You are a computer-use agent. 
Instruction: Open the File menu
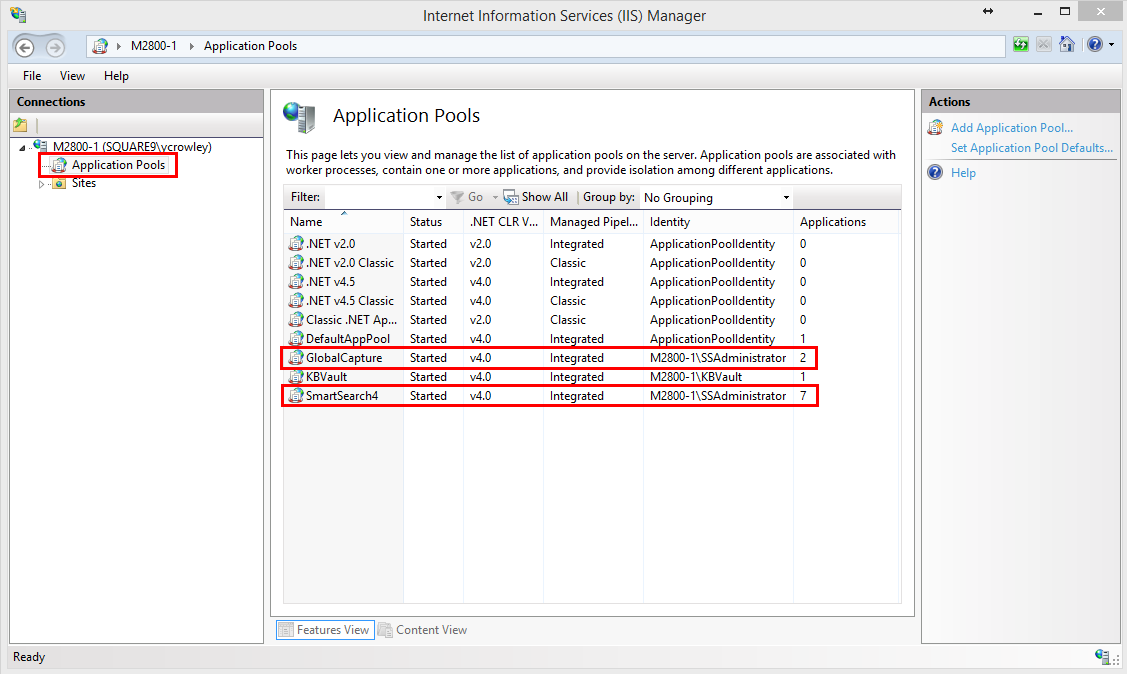pyautogui.click(x=31, y=75)
